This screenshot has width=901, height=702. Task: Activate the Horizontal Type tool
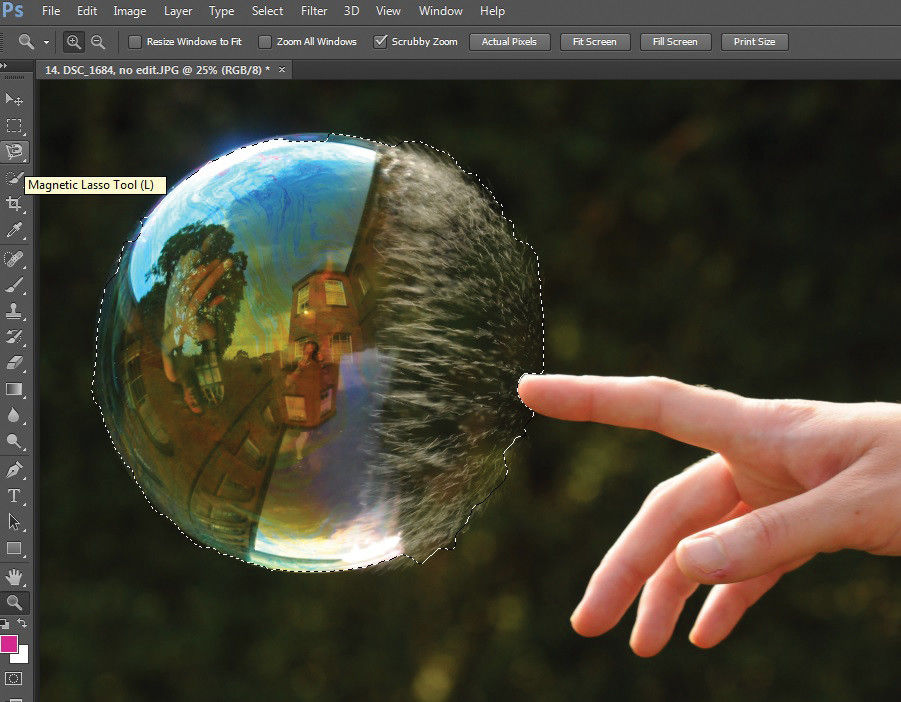coord(14,496)
